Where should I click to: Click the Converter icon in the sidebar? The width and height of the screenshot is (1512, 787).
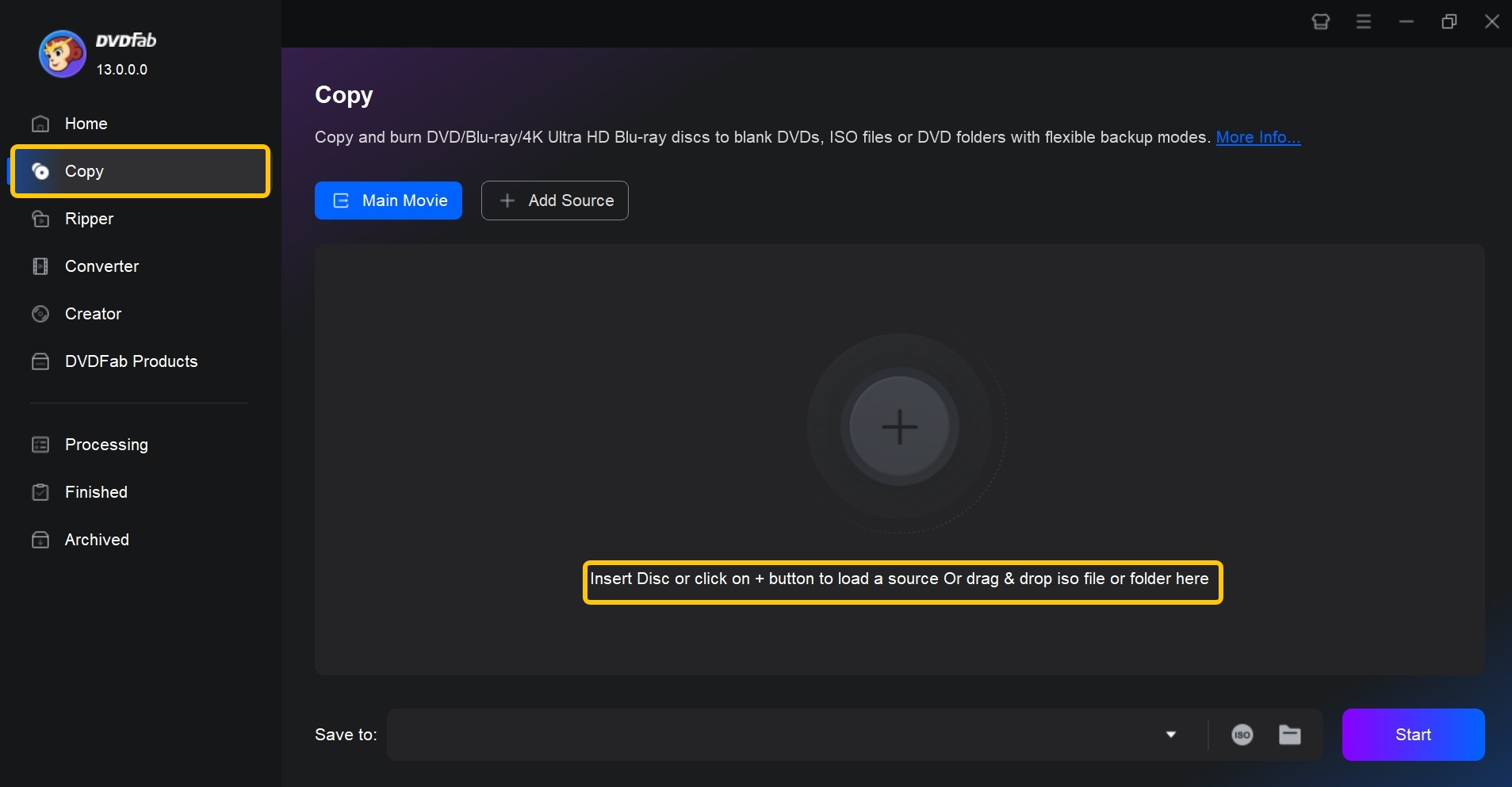point(40,266)
